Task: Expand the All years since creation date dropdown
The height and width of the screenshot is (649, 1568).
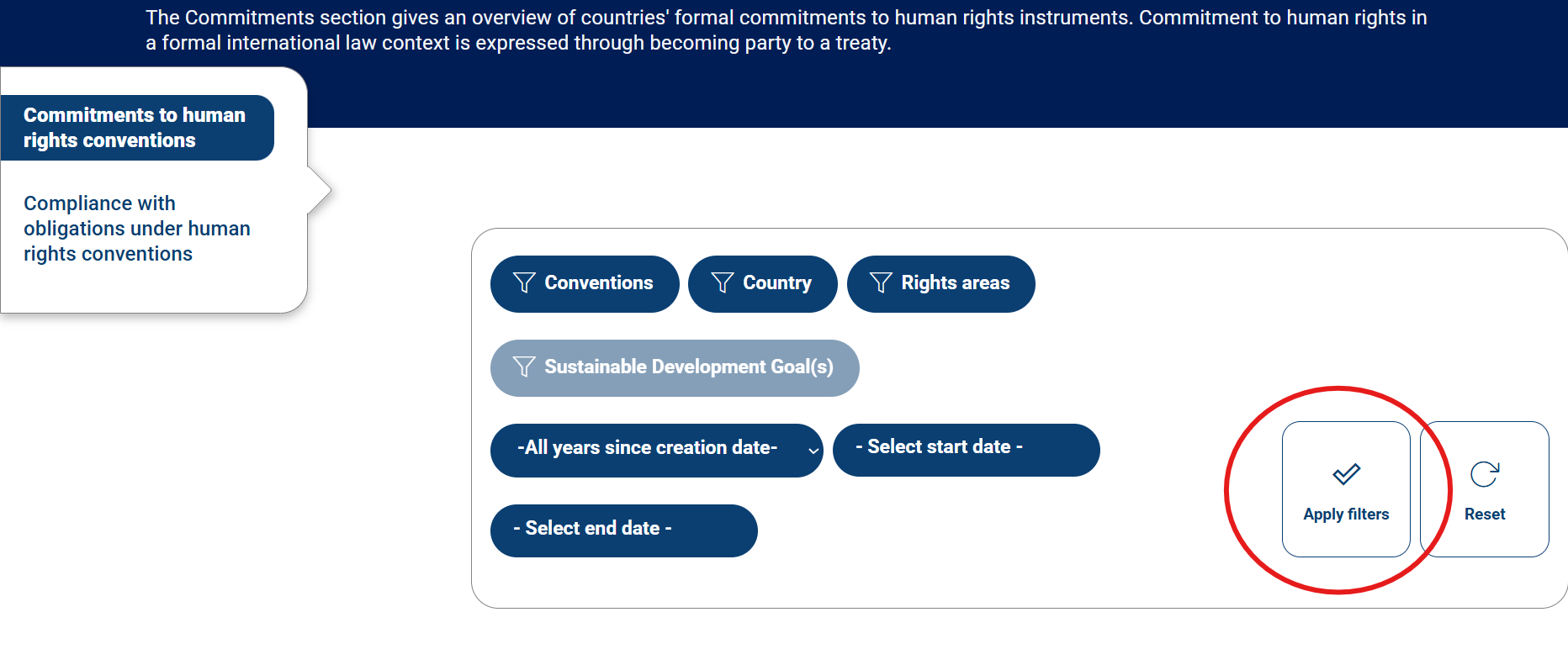Action: click(x=647, y=449)
